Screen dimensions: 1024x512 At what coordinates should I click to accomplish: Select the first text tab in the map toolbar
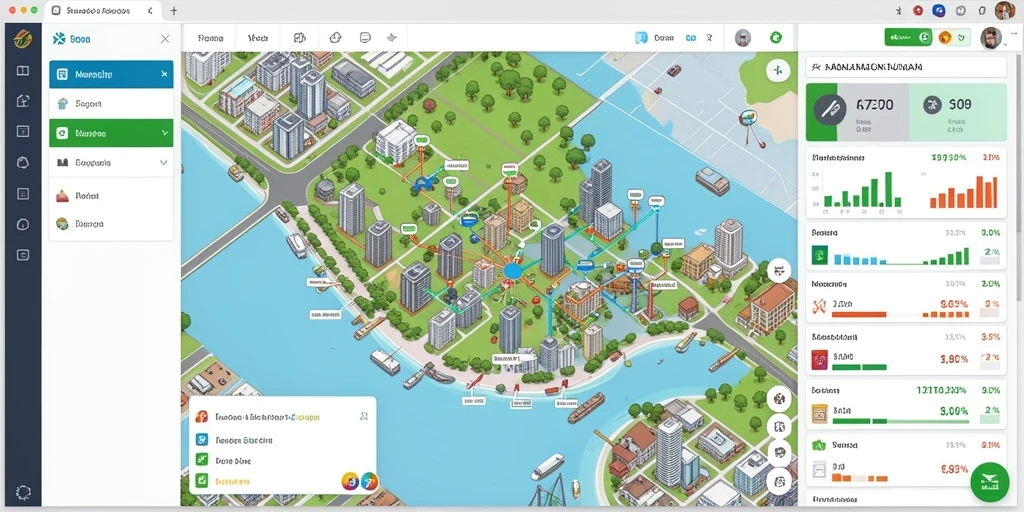pyautogui.click(x=210, y=39)
